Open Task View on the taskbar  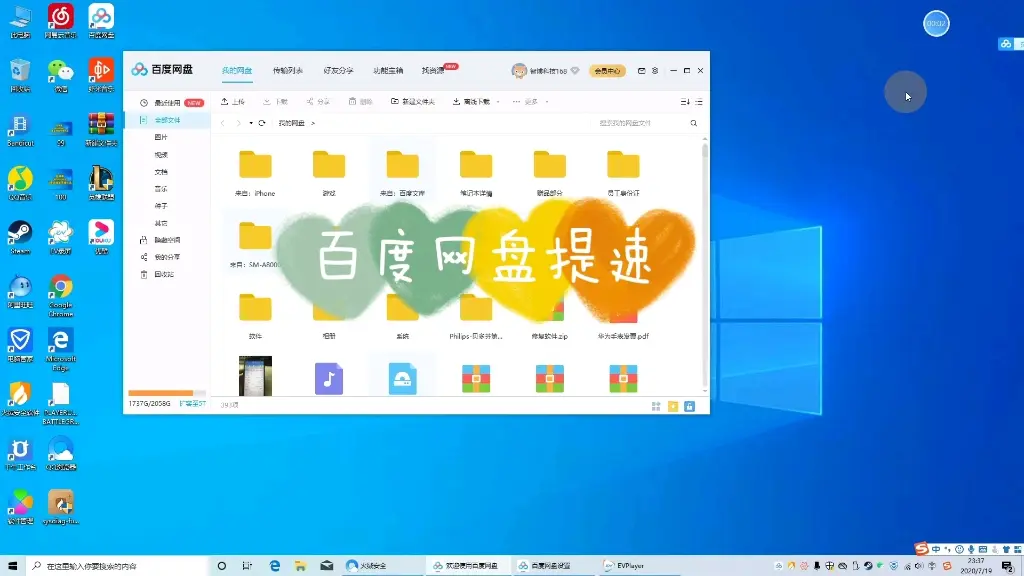[247, 566]
